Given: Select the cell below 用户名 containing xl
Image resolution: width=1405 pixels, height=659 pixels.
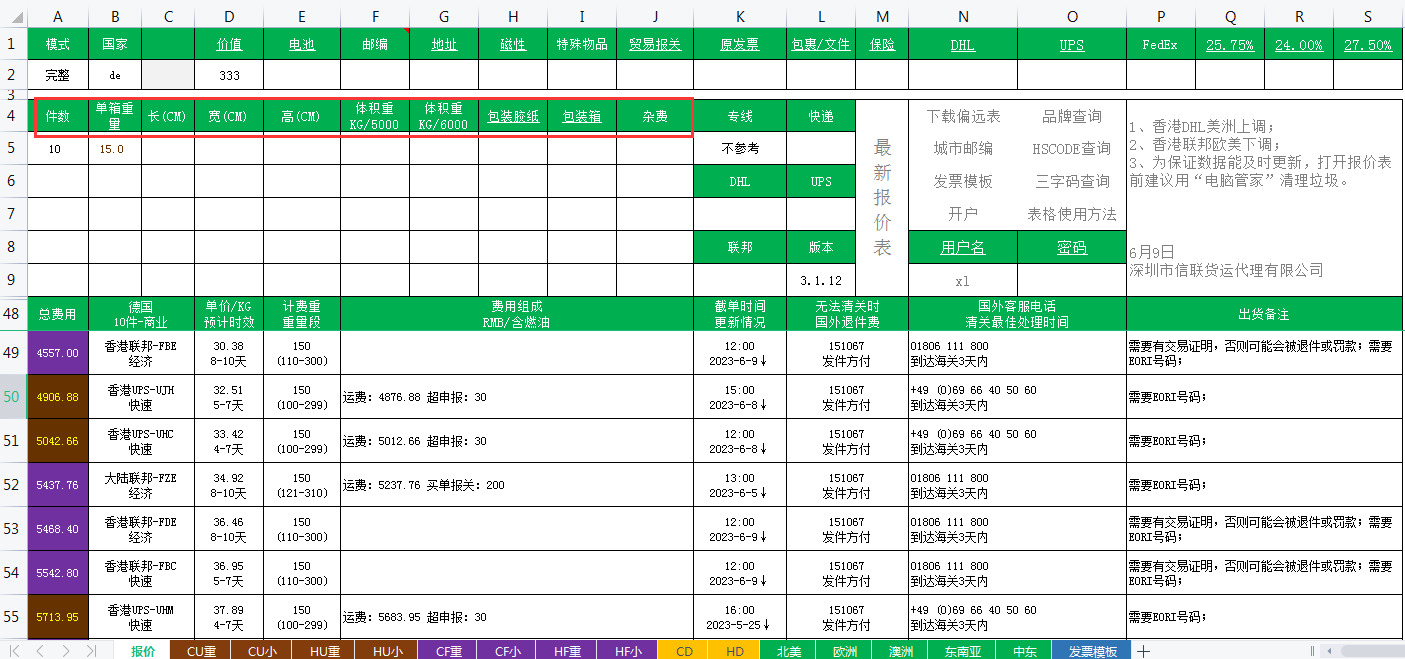Looking at the screenshot, I should pos(962,281).
